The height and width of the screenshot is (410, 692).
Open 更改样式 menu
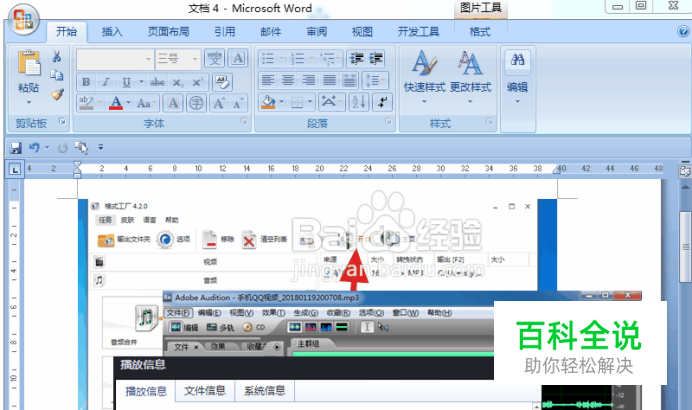(470, 77)
